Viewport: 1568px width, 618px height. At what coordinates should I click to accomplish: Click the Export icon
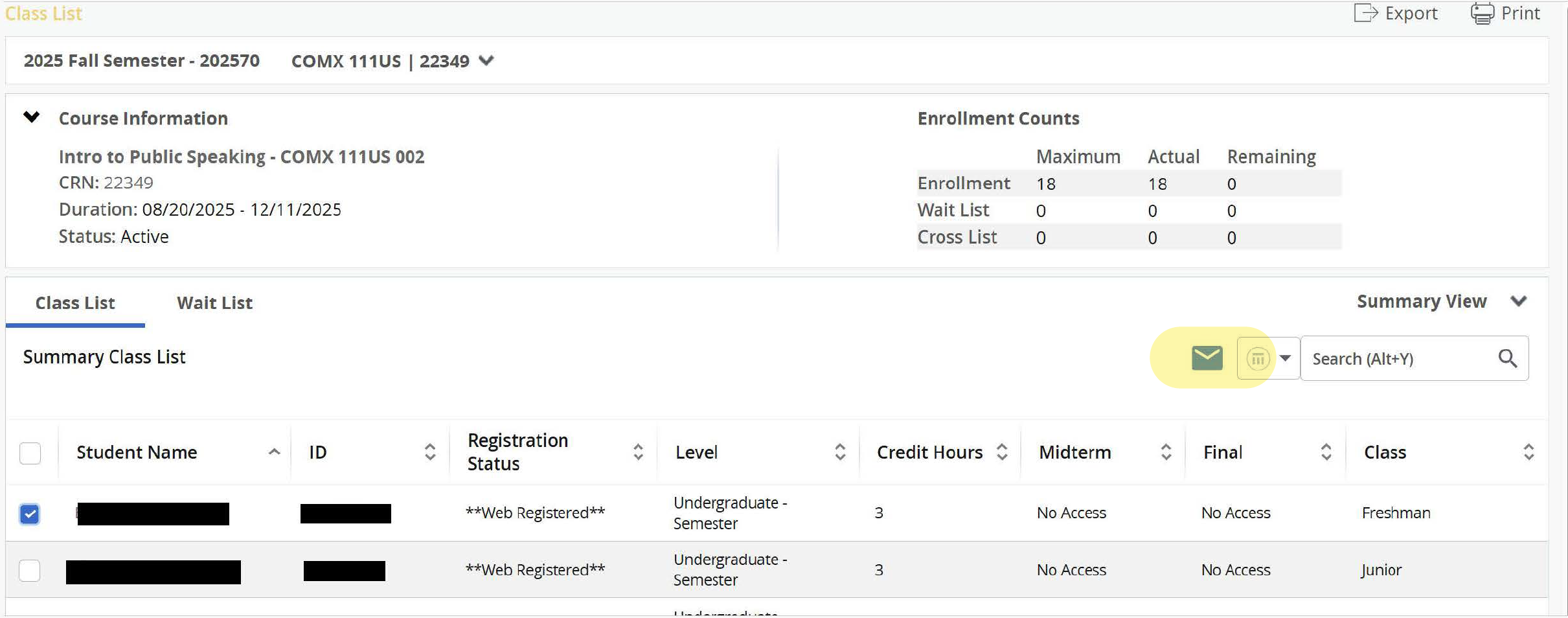[1365, 14]
